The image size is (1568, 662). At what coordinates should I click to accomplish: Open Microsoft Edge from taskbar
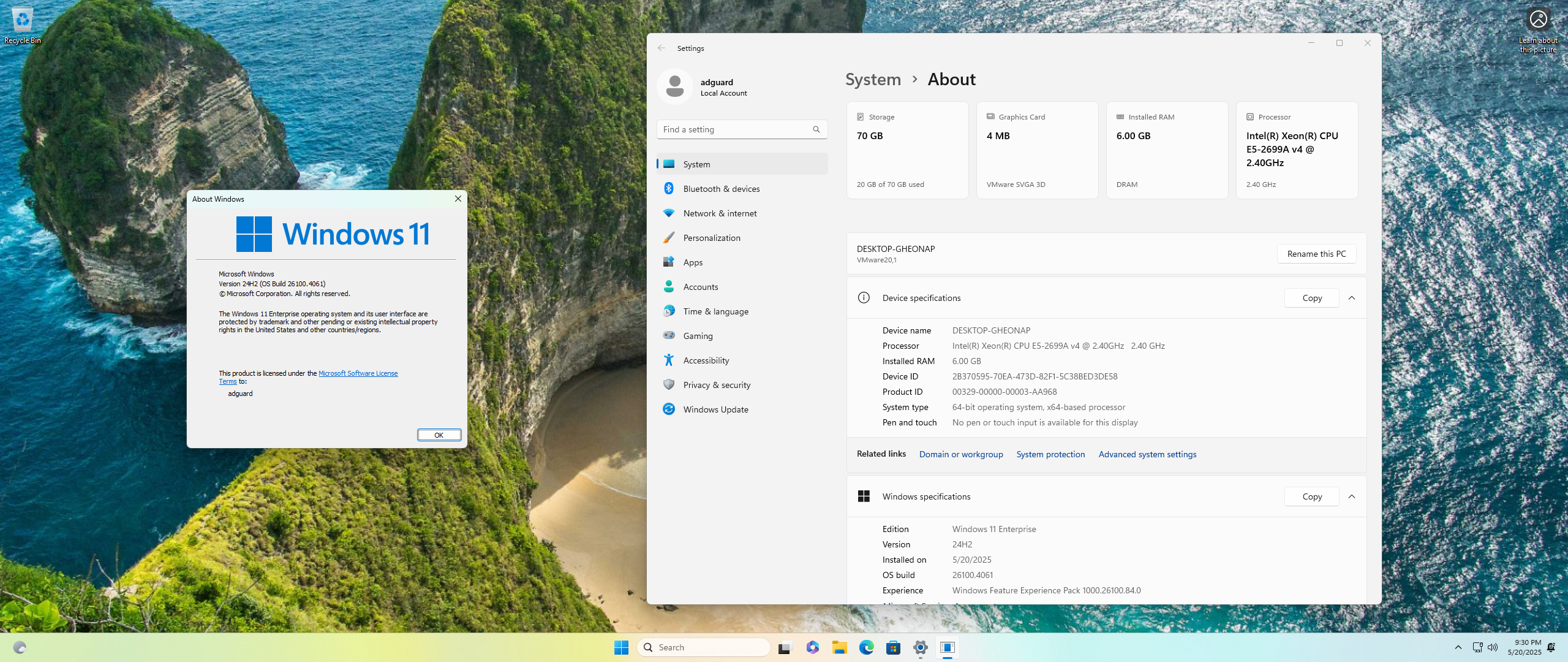coord(866,647)
